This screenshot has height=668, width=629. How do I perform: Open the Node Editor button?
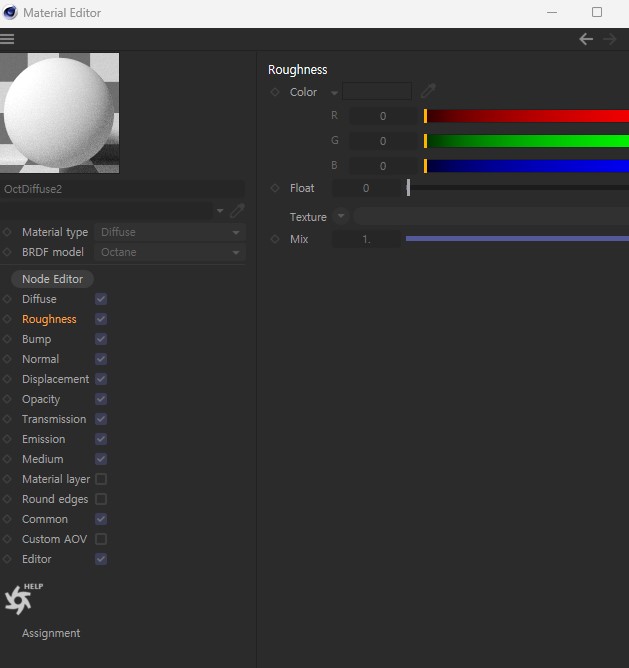click(x=52, y=279)
